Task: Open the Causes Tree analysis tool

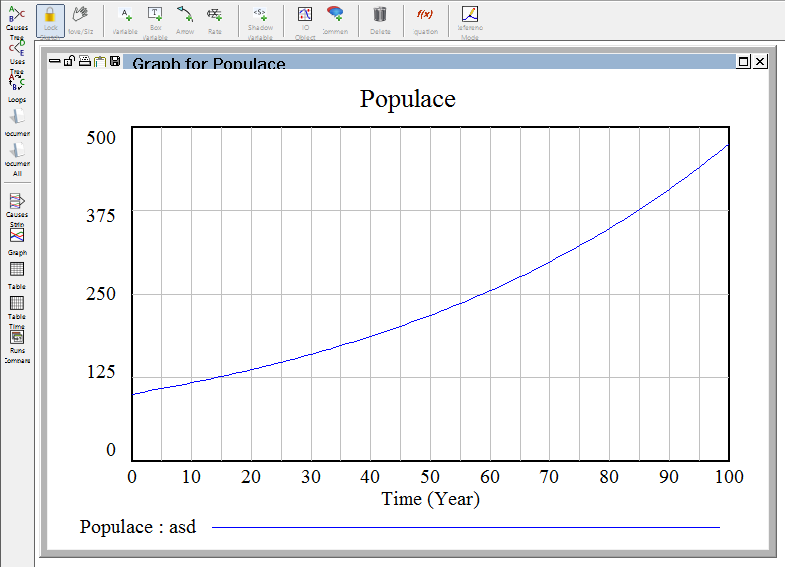Action: click(x=17, y=20)
